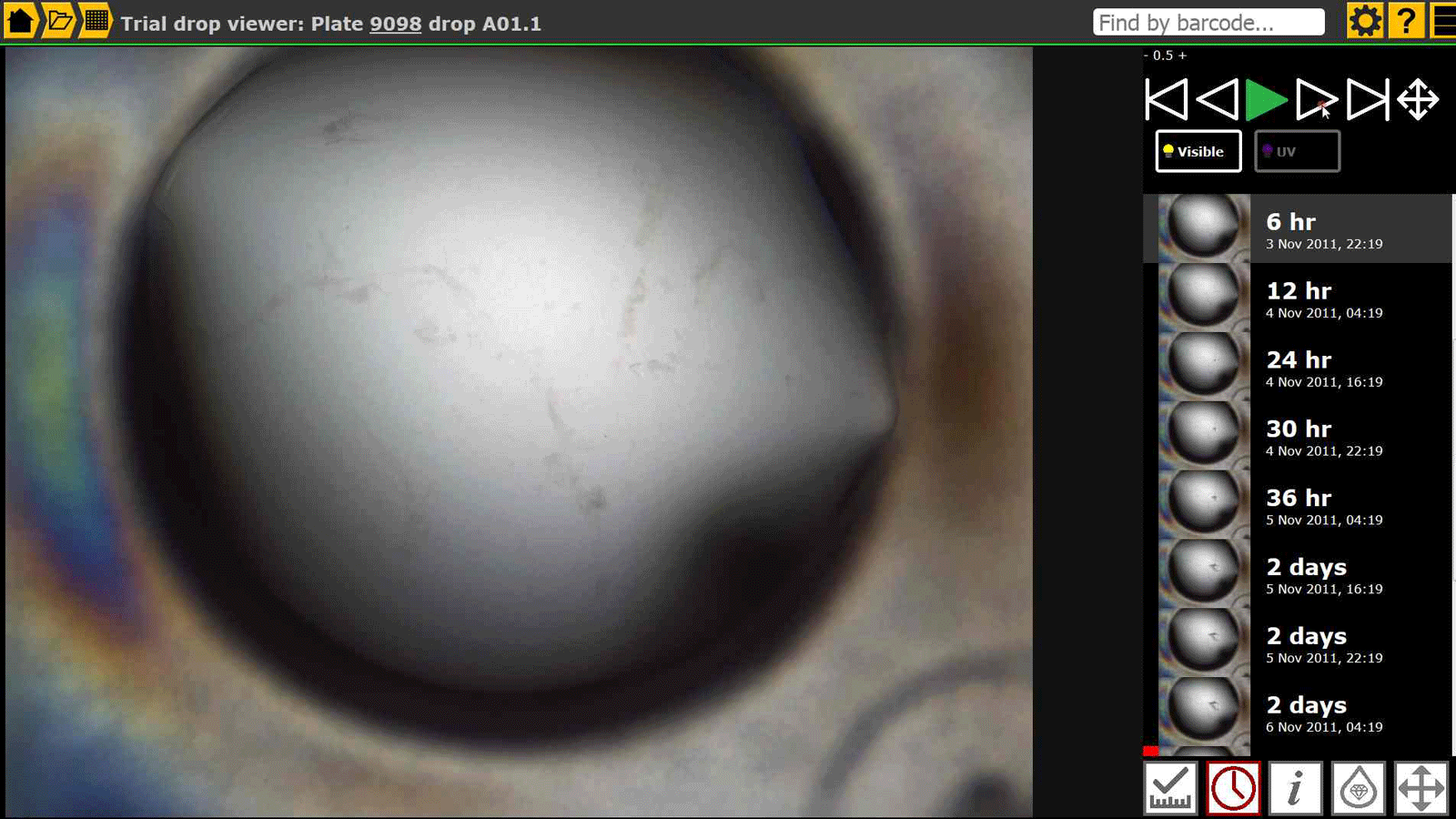Open settings with the gear icon
The height and width of the screenshot is (819, 1456).
coord(1364,21)
